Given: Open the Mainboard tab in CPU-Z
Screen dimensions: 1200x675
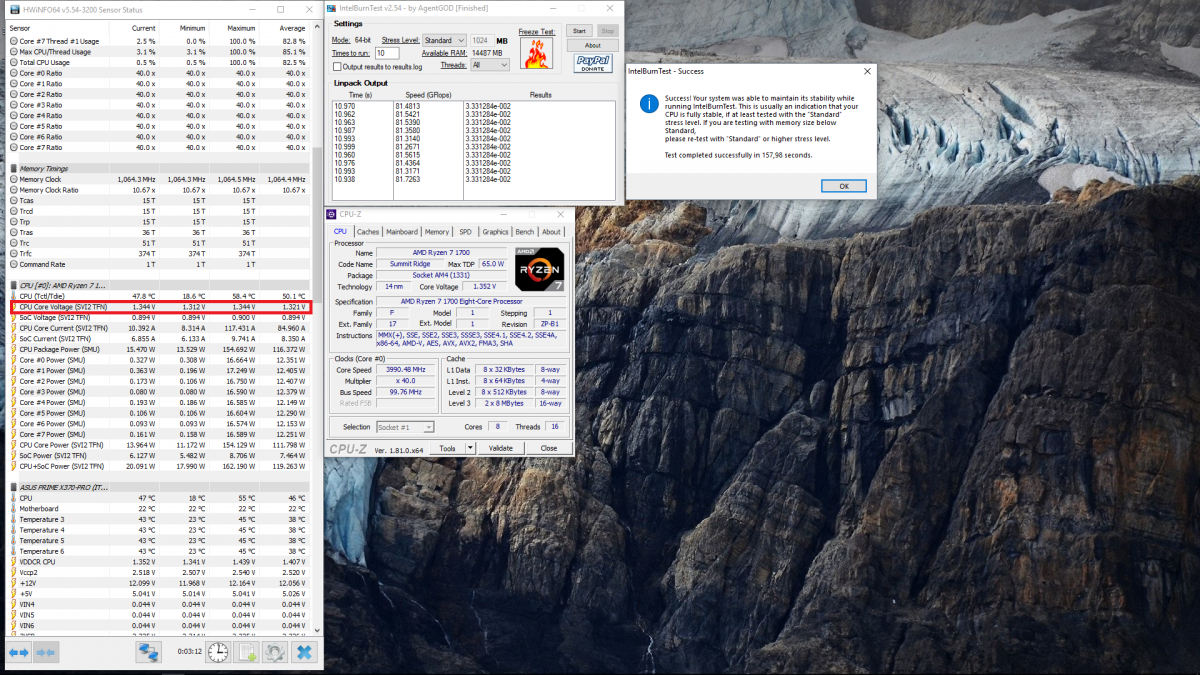Looking at the screenshot, I should [402, 232].
